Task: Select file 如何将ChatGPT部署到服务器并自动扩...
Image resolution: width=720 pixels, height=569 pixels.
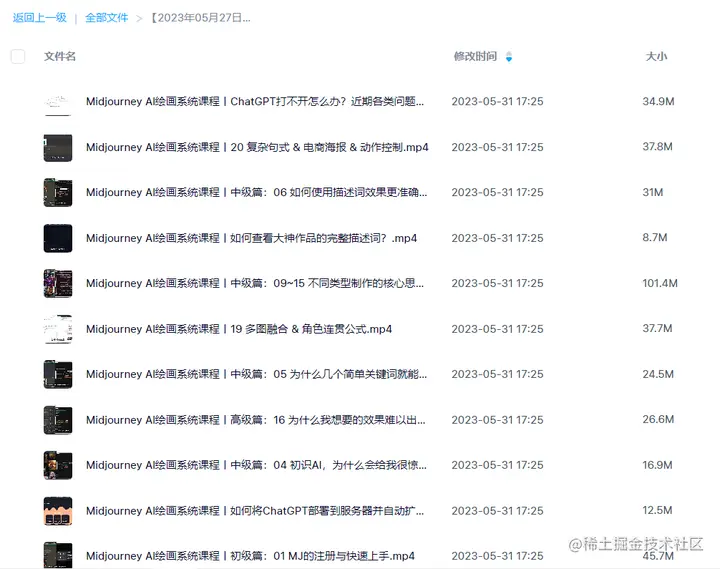Action: click(x=255, y=511)
